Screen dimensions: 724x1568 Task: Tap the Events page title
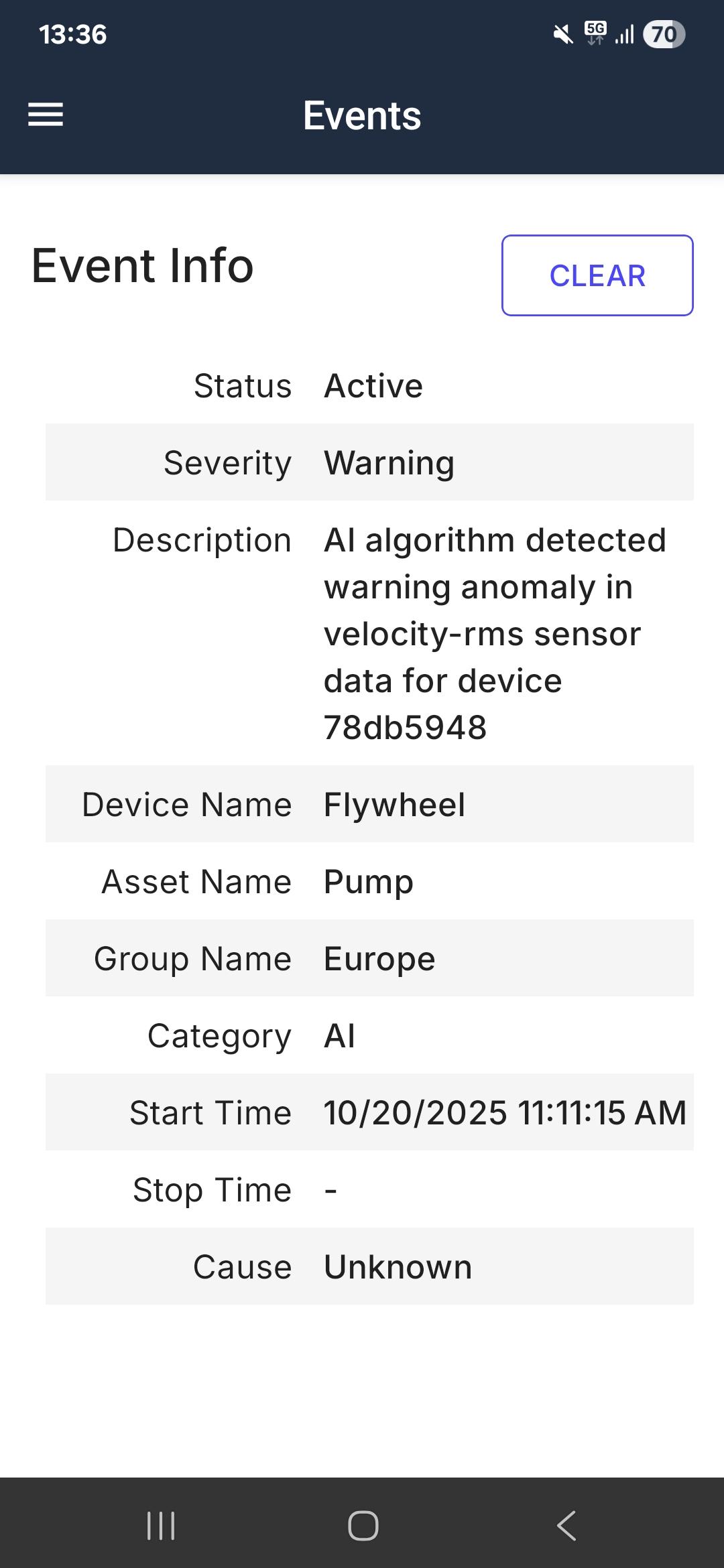coord(362,115)
